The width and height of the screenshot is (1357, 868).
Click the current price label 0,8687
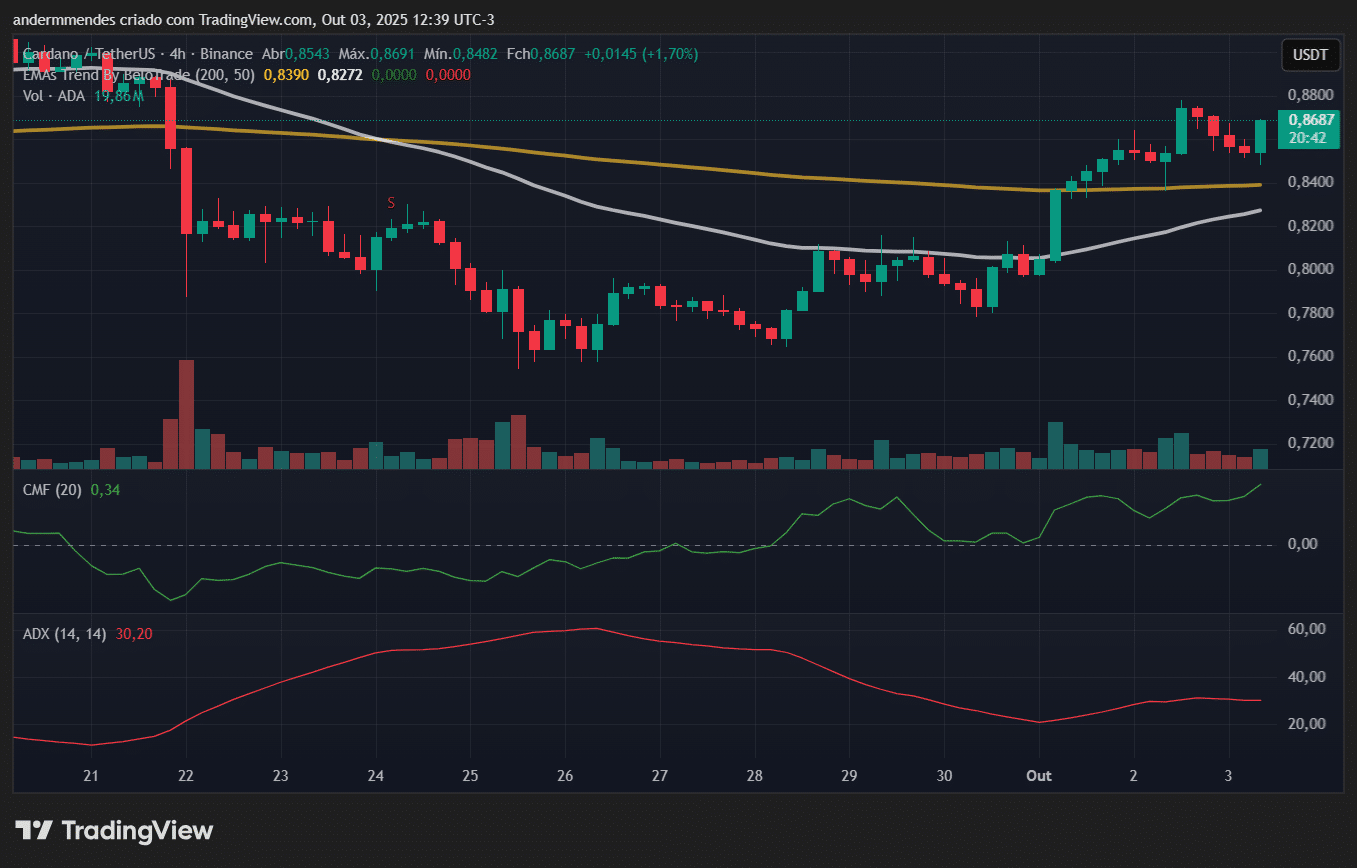[1308, 119]
